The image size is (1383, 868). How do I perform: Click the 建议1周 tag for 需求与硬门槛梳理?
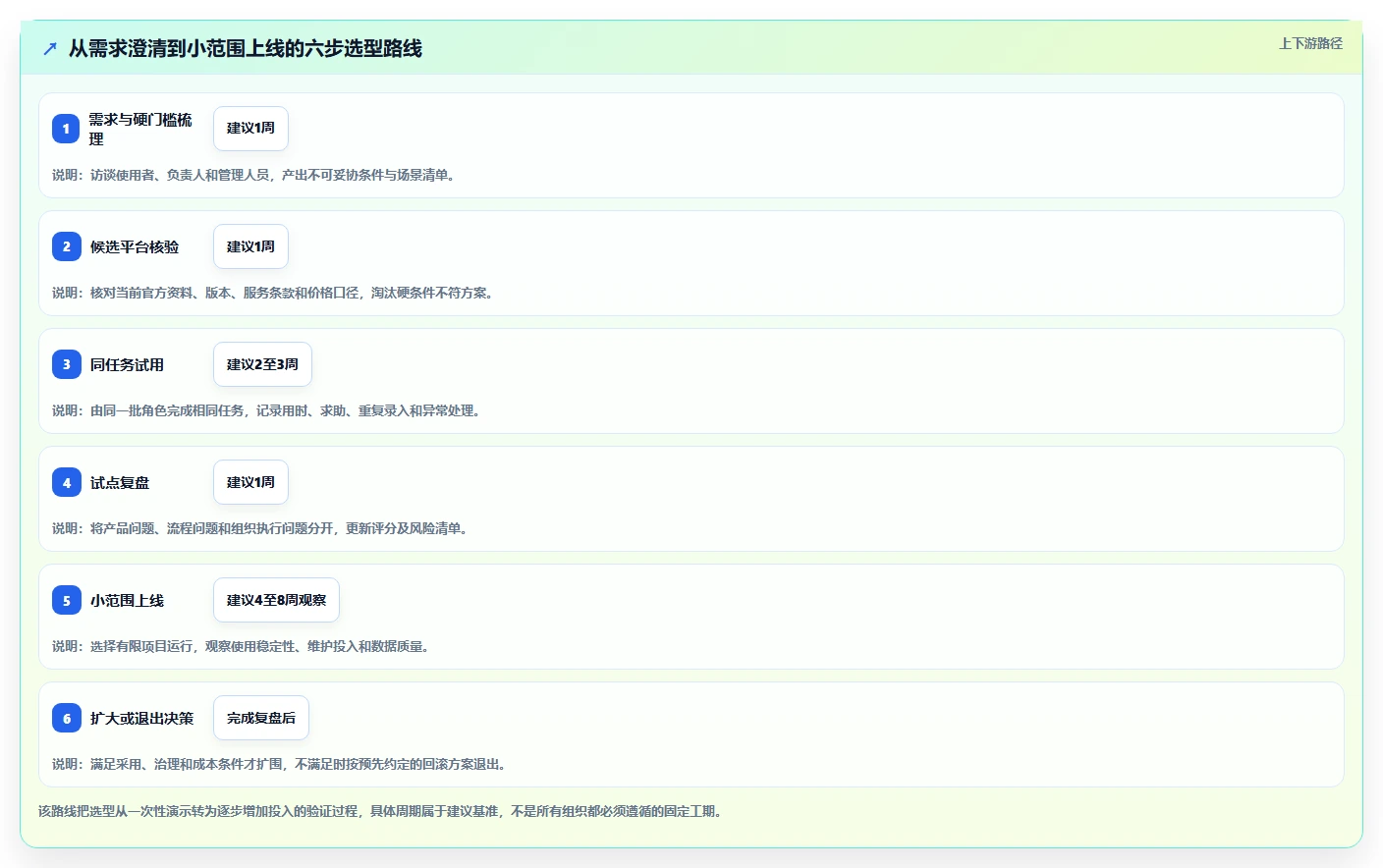(250, 129)
